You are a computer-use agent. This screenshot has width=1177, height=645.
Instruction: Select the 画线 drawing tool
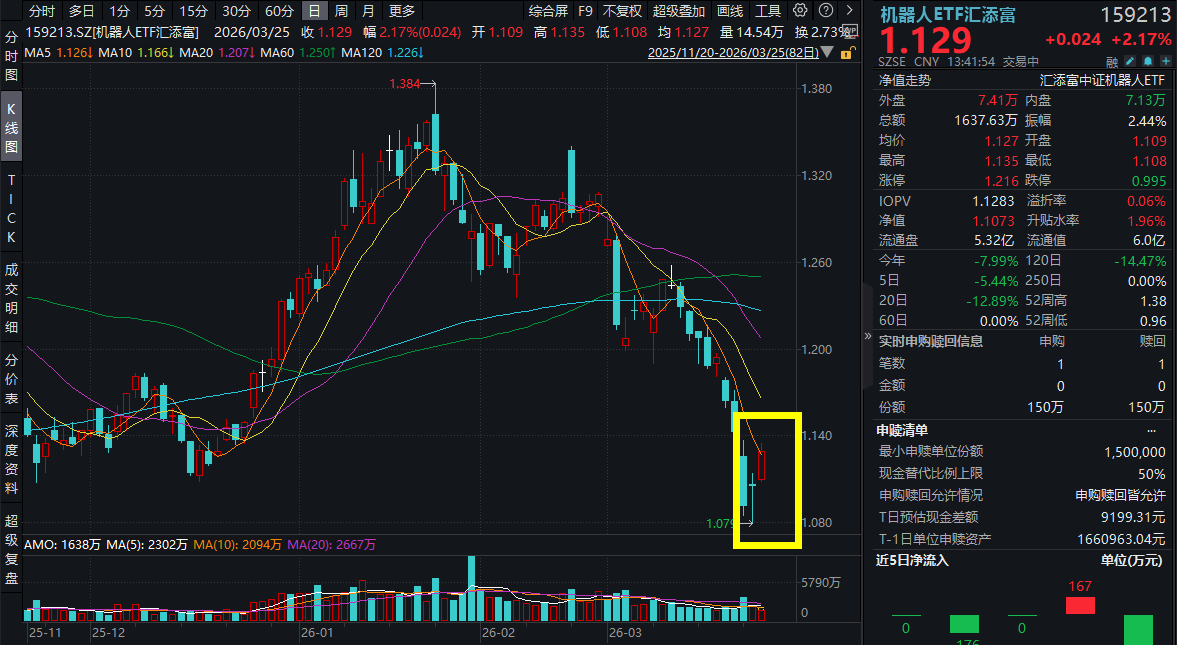[x=727, y=10]
